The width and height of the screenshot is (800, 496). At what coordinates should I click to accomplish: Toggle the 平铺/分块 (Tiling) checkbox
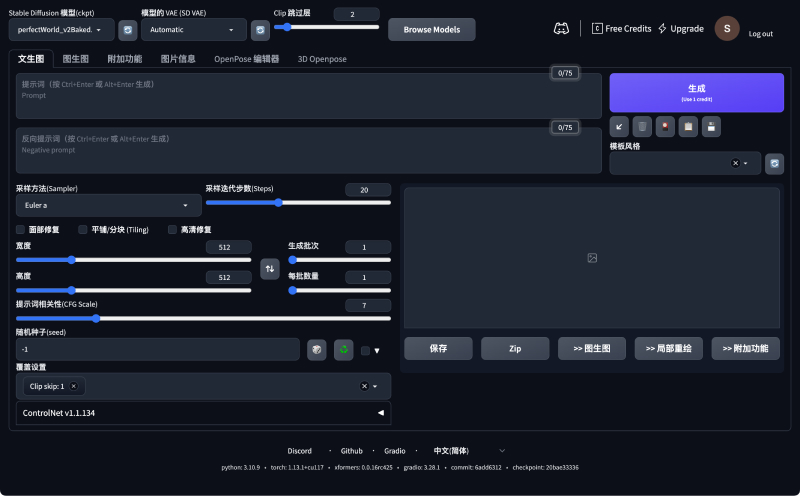tap(83, 229)
